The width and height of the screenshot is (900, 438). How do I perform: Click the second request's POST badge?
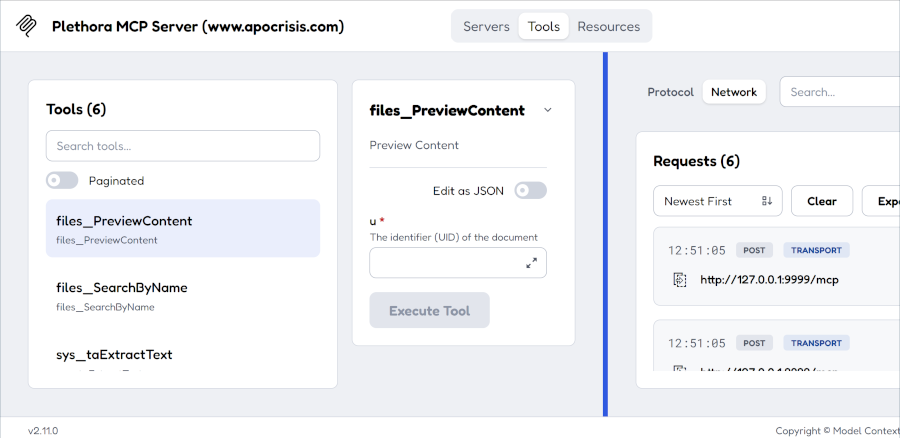tap(754, 343)
